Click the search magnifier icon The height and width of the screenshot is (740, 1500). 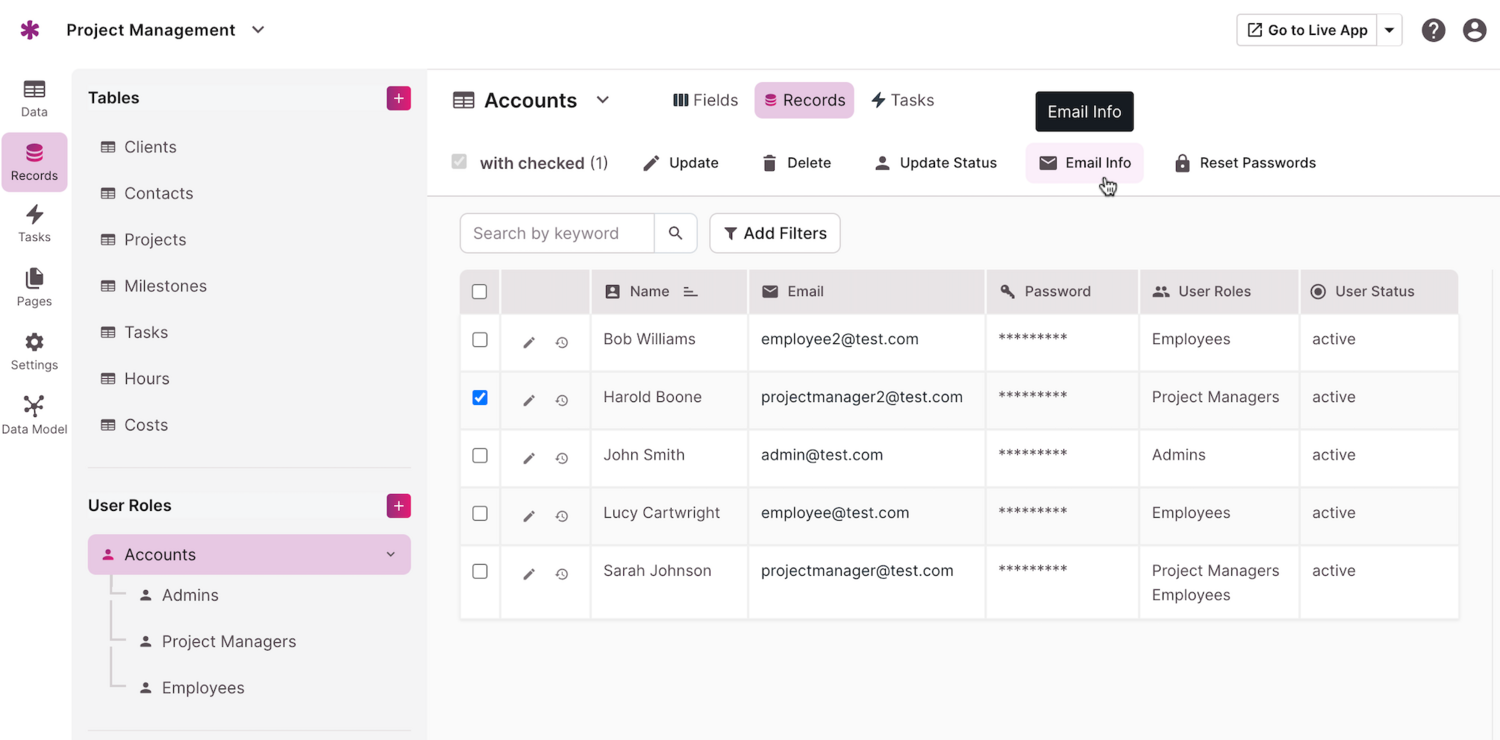tap(676, 233)
